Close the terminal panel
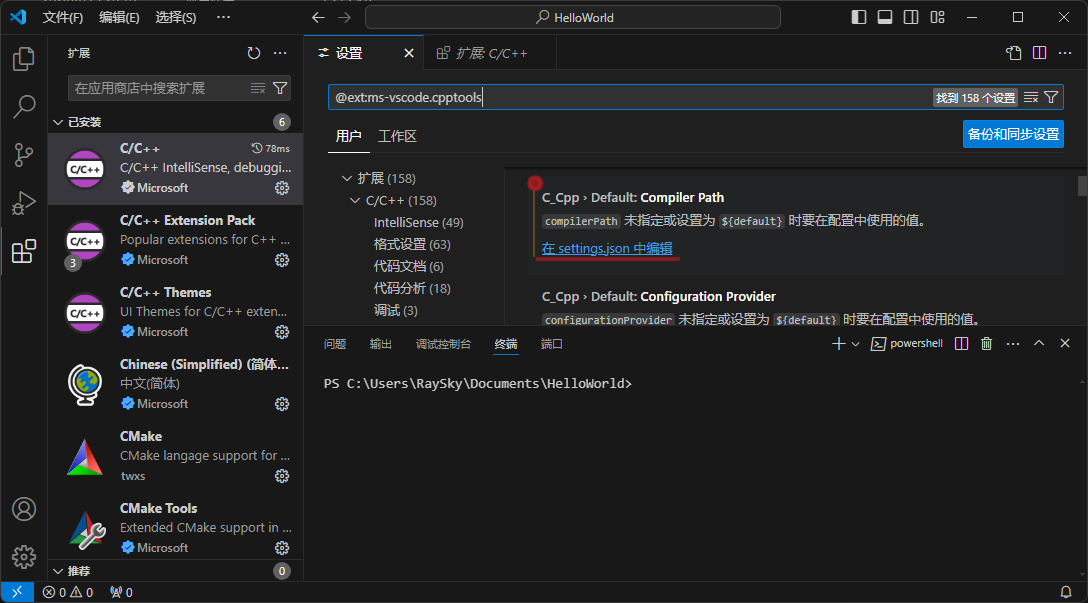The height and width of the screenshot is (603, 1088). 1065,343
